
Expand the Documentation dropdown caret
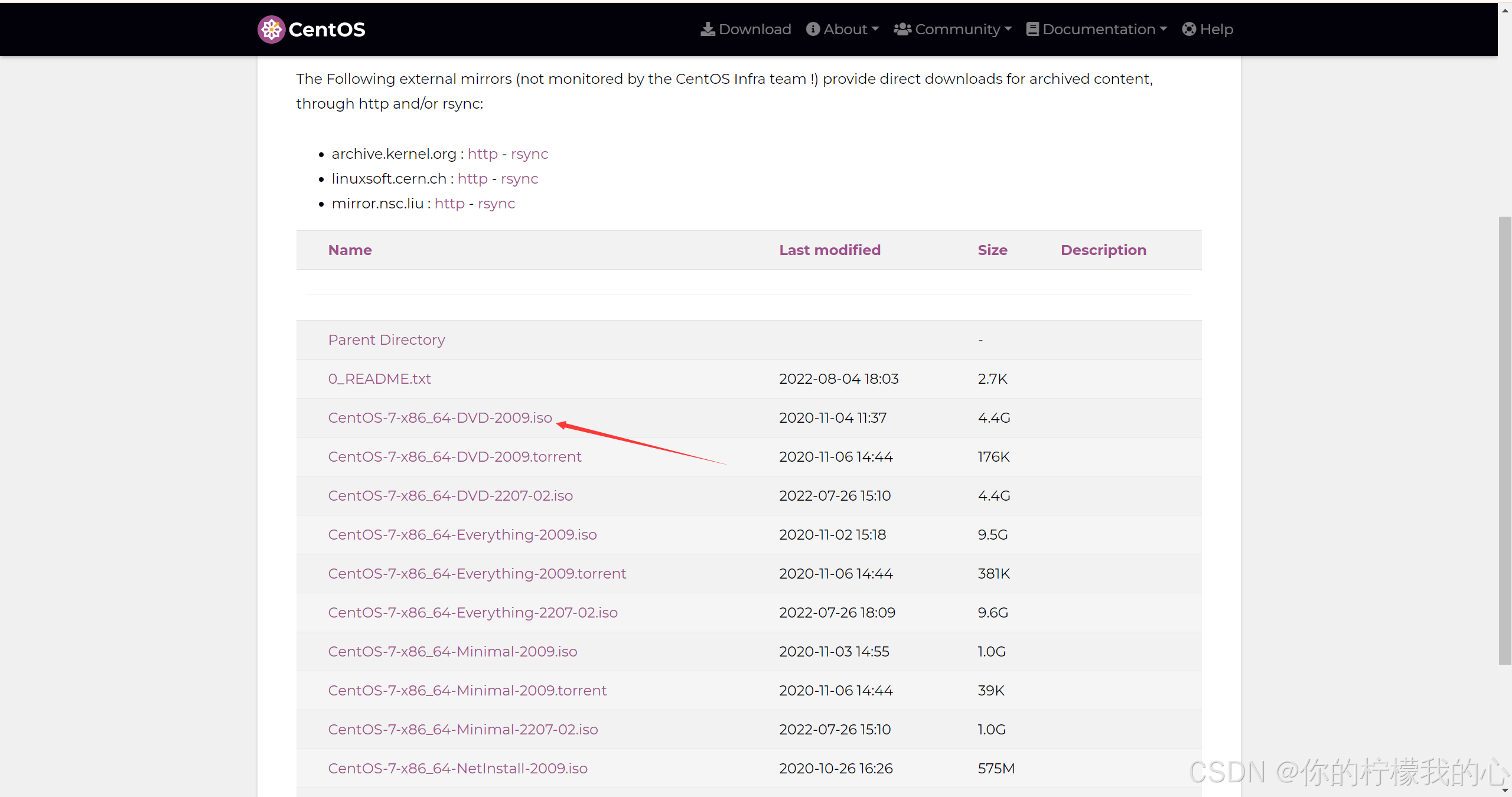pyautogui.click(x=1164, y=29)
